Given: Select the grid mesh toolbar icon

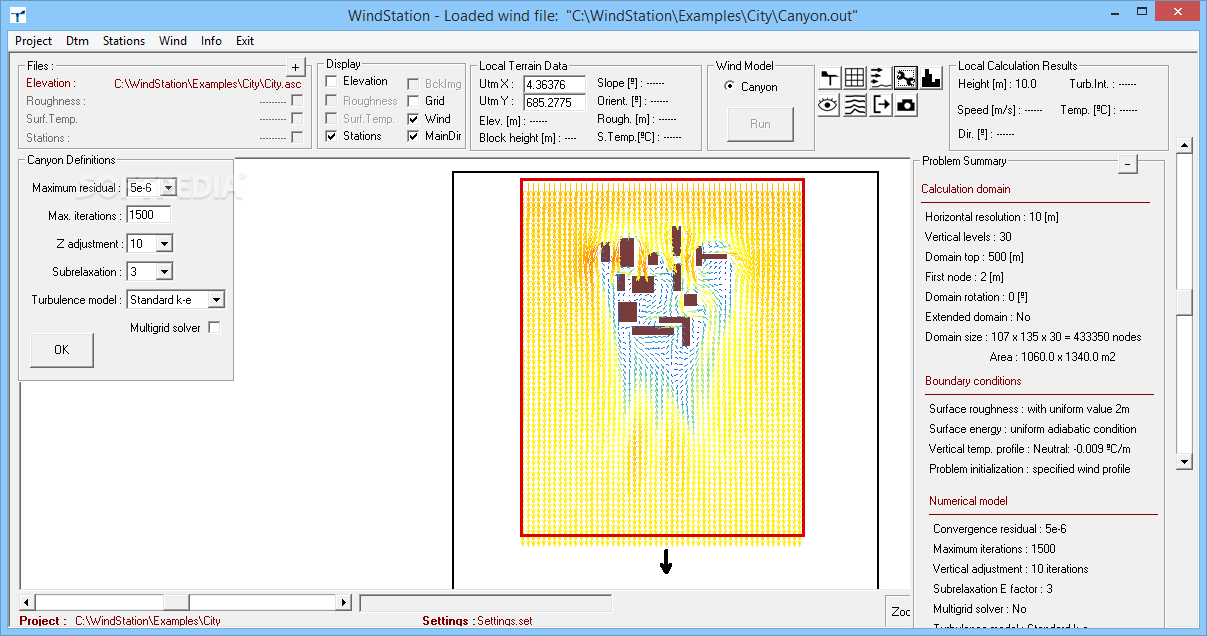Looking at the screenshot, I should coord(855,78).
